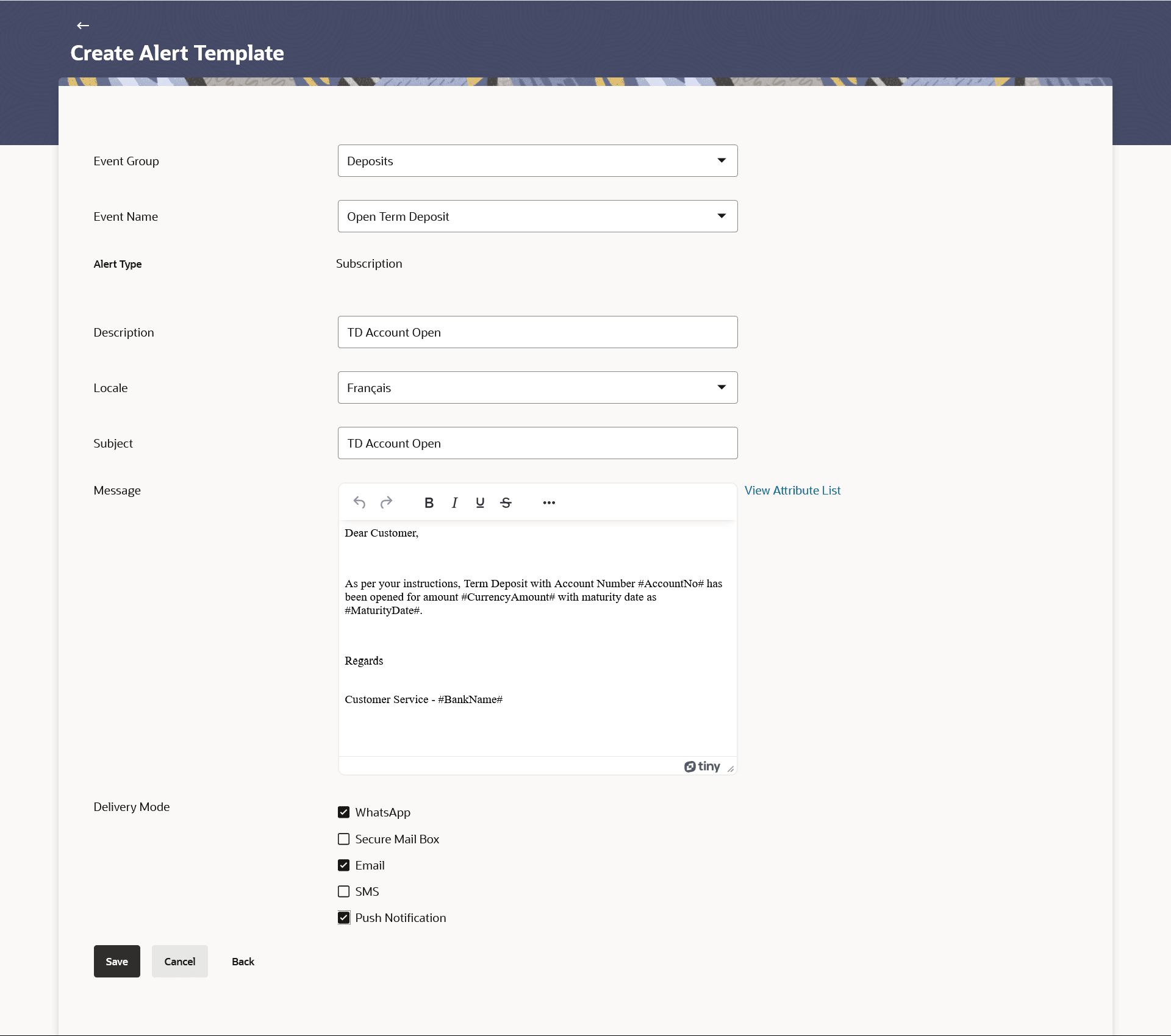Screen dimensions: 1171x1036
Task: Expand the Event Name dropdown
Action: point(537,216)
